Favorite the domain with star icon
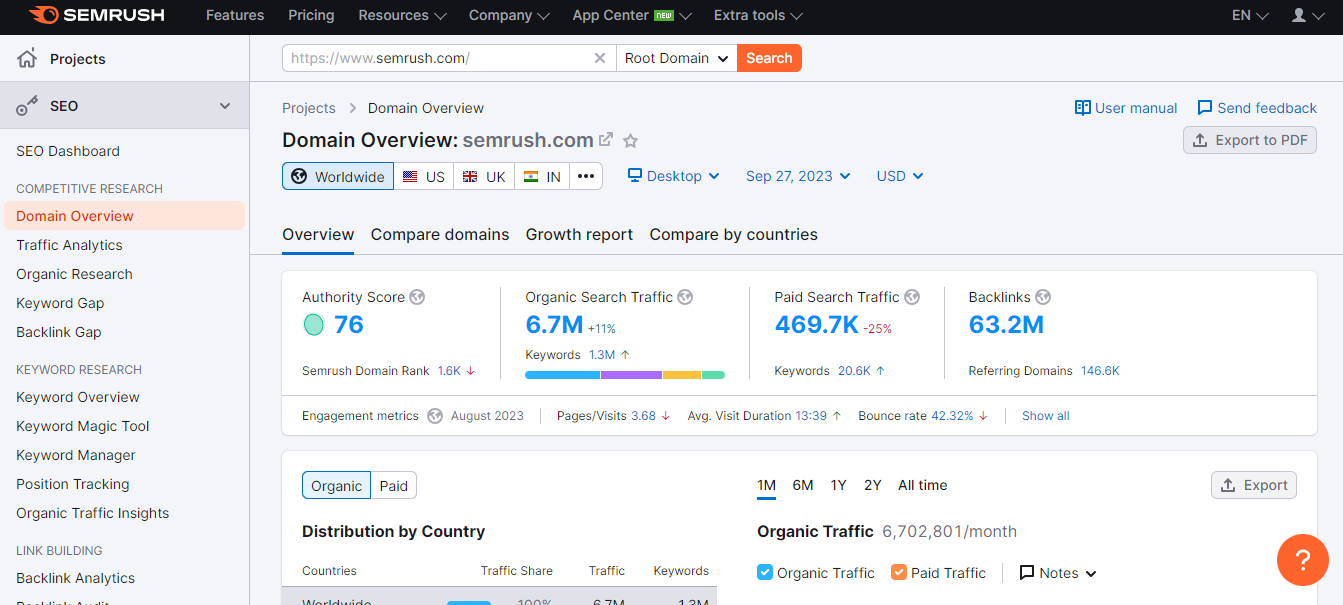 630,141
